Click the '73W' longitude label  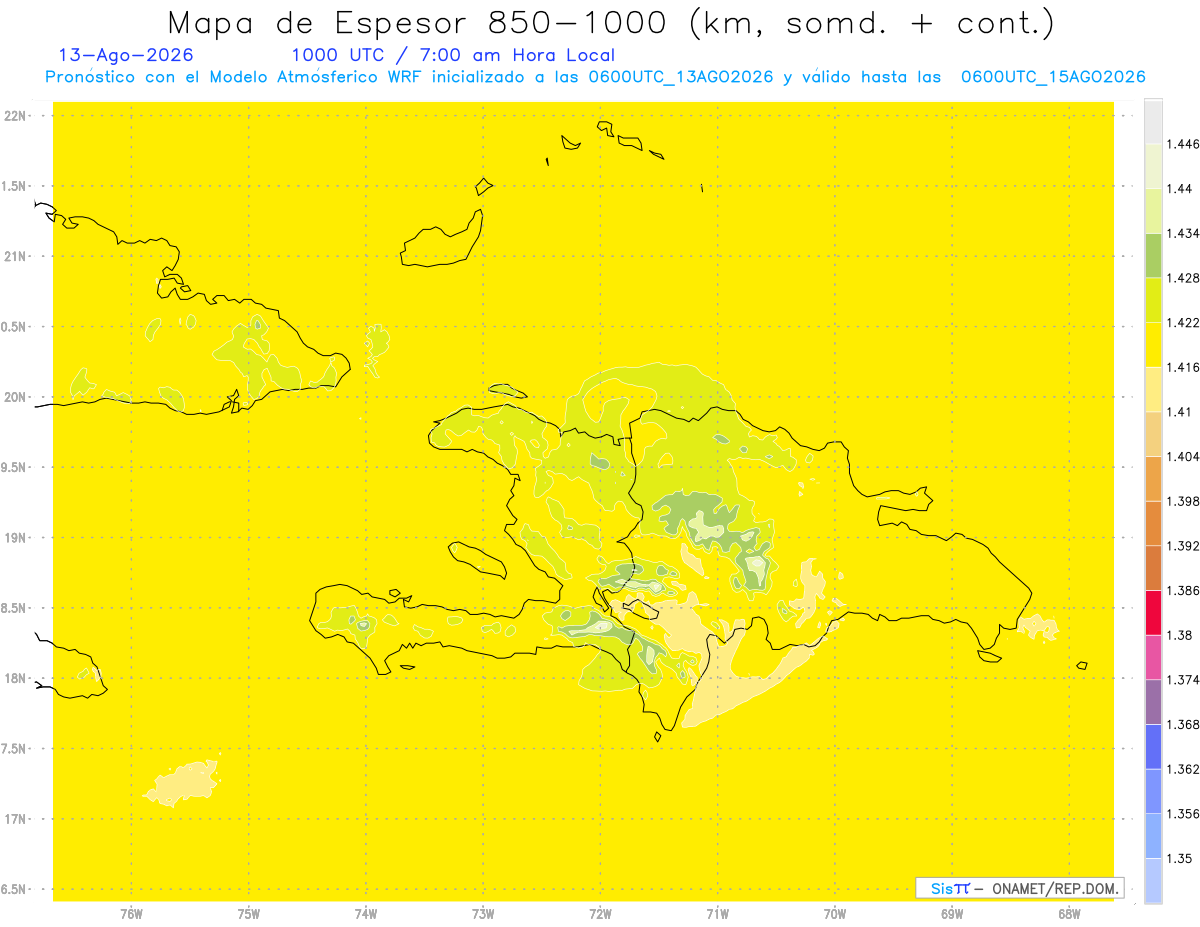point(483,914)
